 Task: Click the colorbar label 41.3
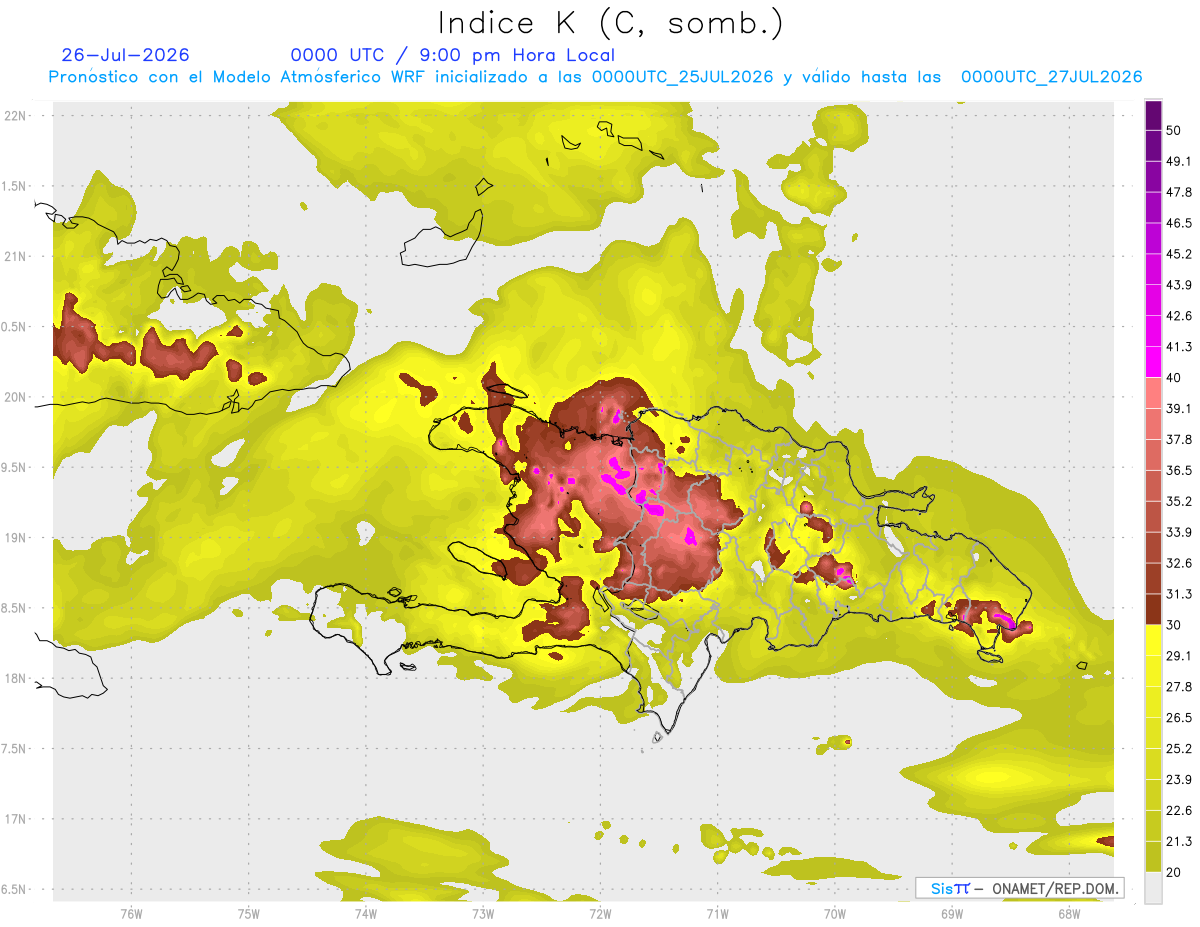pyautogui.click(x=1179, y=347)
